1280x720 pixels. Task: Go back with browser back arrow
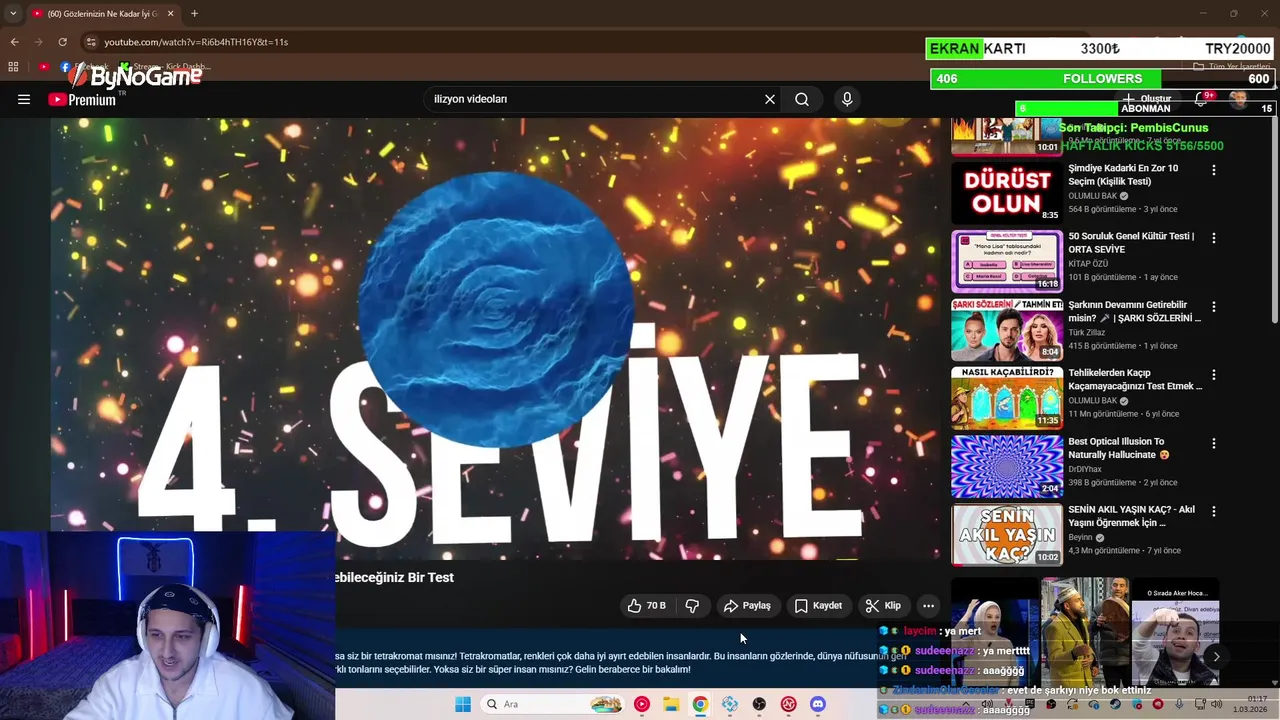click(14, 42)
